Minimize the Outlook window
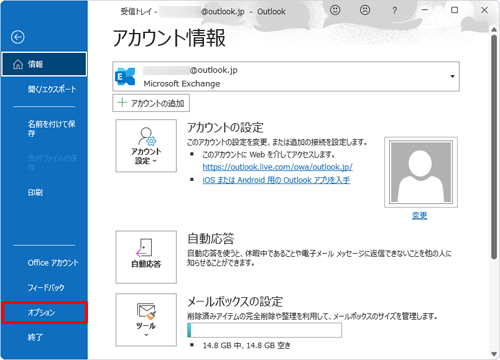 (425, 10)
